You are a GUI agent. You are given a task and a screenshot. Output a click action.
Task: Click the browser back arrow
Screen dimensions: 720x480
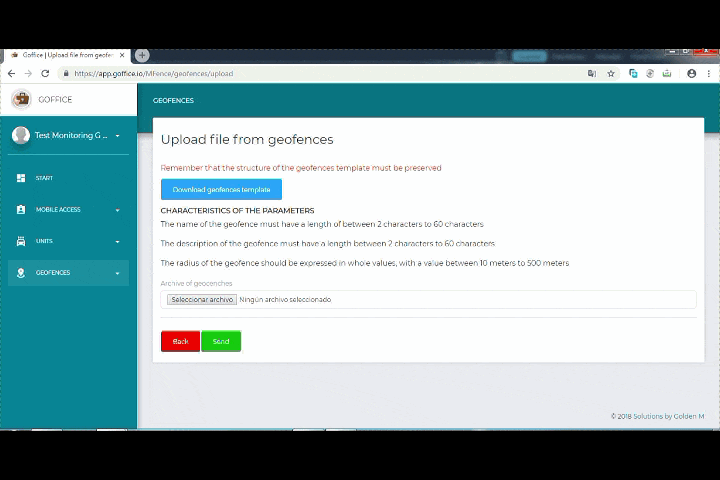pos(11,73)
